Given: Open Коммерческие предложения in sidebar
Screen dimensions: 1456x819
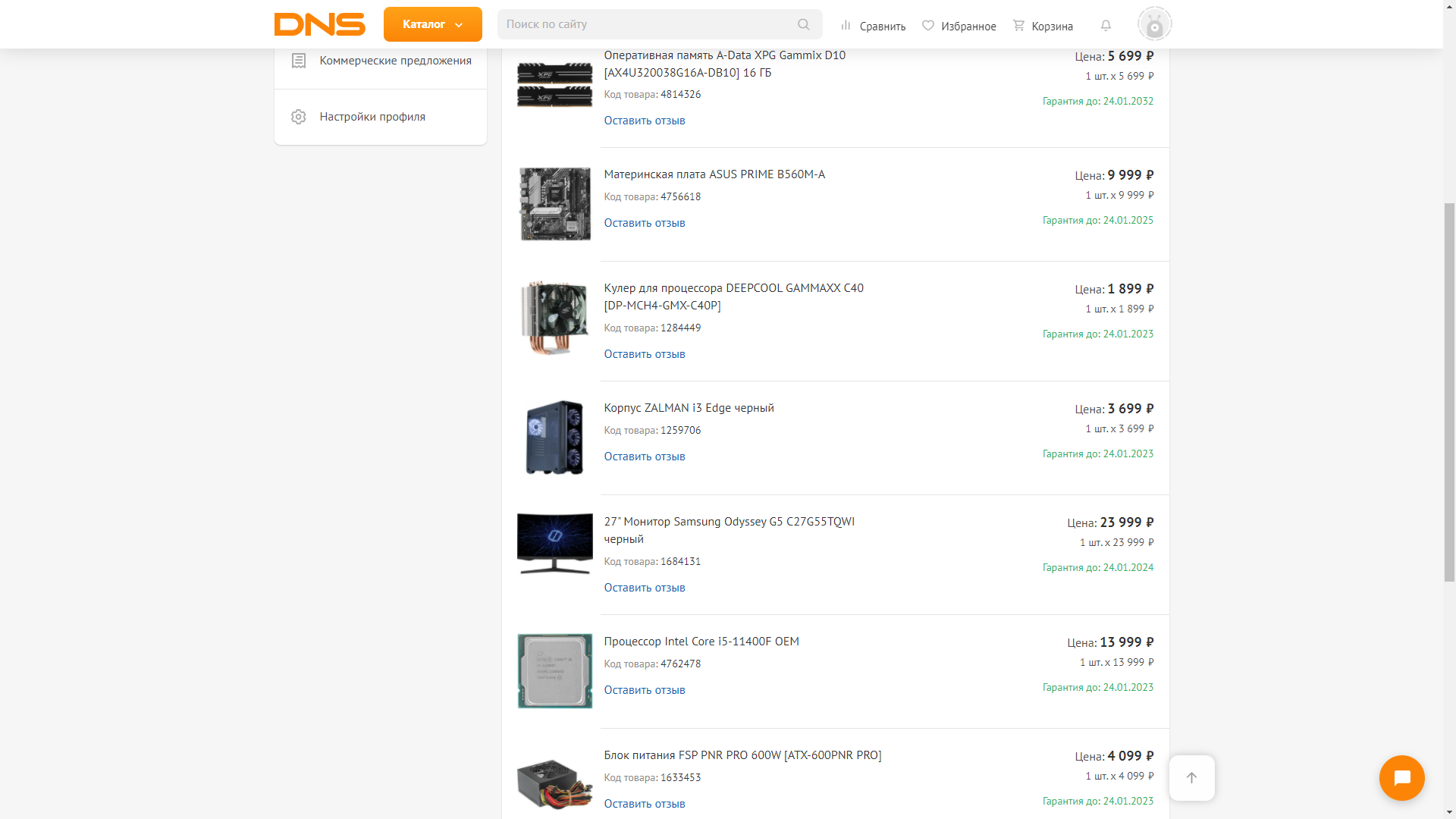Looking at the screenshot, I should 395,61.
